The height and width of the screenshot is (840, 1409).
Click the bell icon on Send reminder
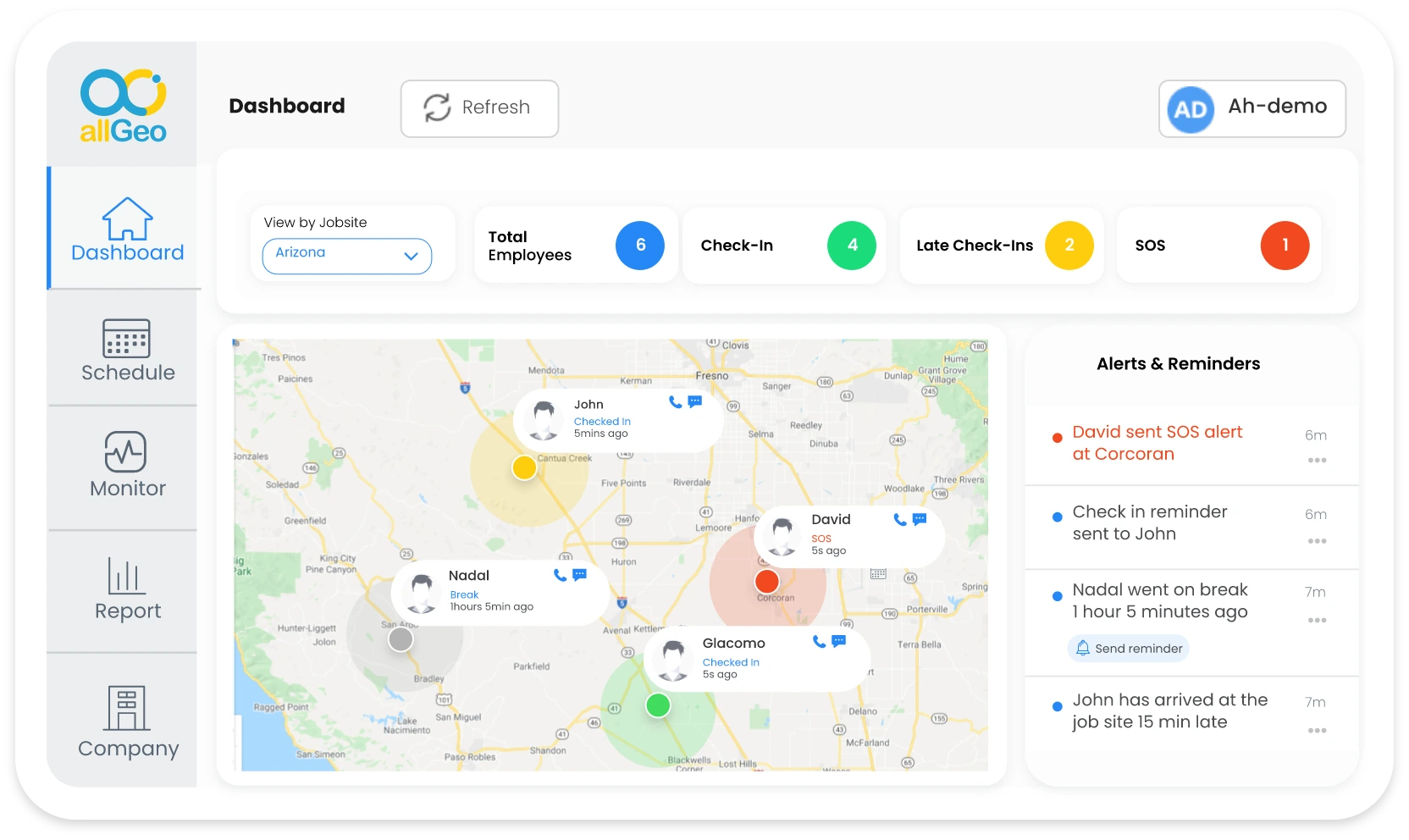[1082, 648]
